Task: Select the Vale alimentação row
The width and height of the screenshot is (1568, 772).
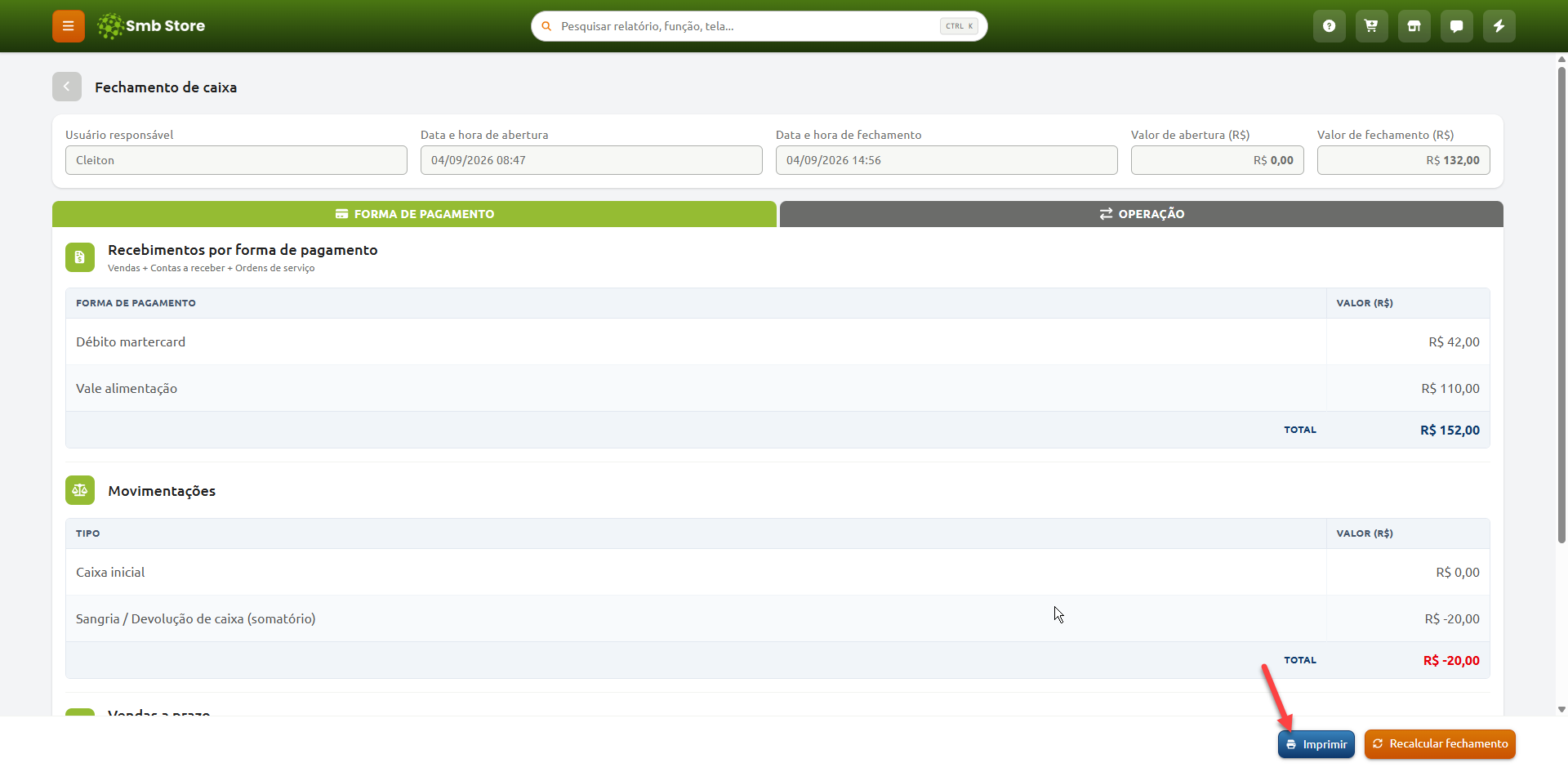Action: 777,388
